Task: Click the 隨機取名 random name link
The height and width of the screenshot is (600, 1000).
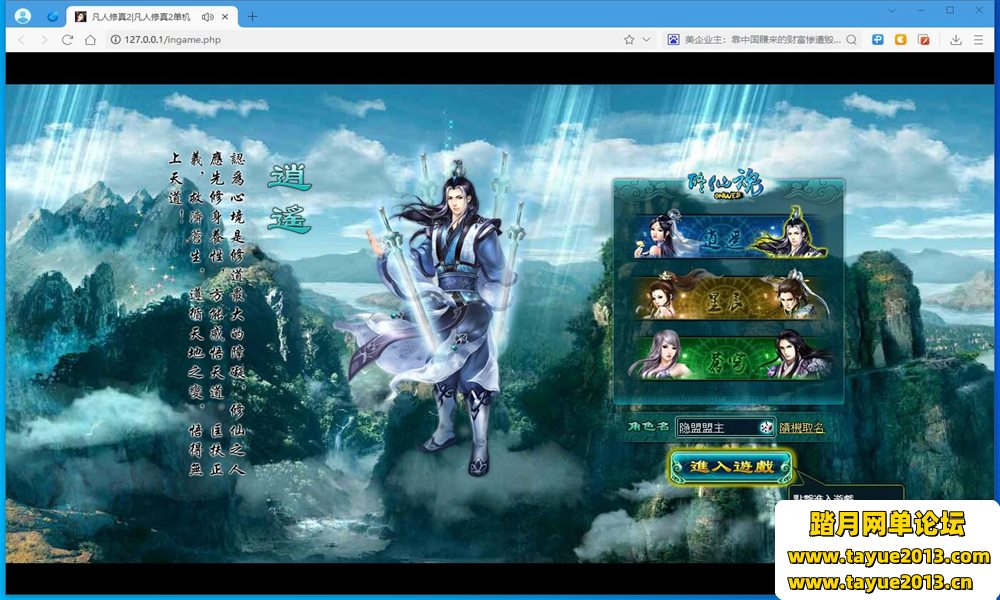Action: pyautogui.click(x=802, y=428)
